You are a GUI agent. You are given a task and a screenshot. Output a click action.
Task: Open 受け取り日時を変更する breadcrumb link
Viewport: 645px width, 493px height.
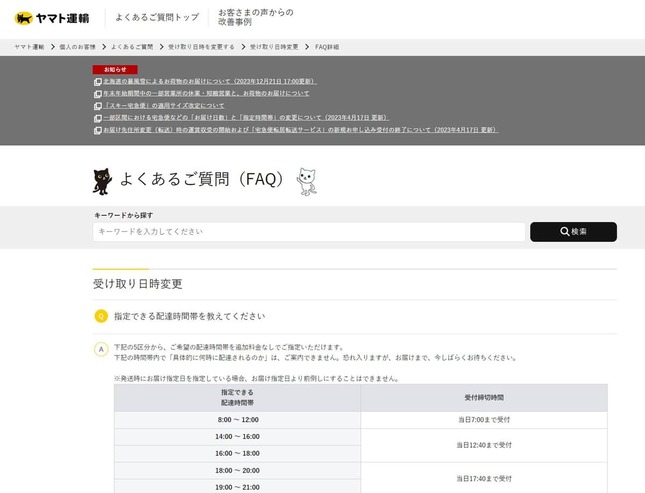pyautogui.click(x=201, y=47)
